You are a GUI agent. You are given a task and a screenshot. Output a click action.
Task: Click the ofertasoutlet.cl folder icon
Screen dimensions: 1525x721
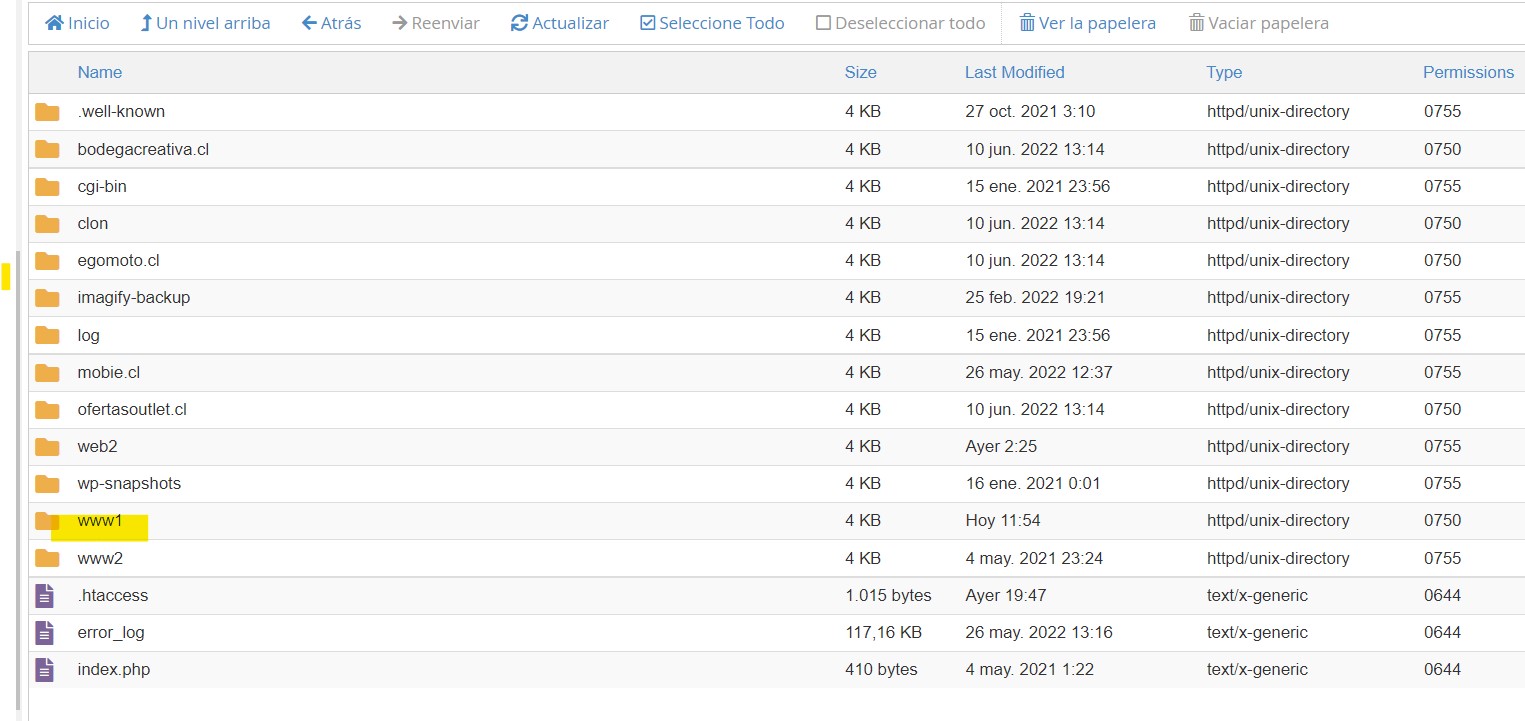(x=47, y=409)
